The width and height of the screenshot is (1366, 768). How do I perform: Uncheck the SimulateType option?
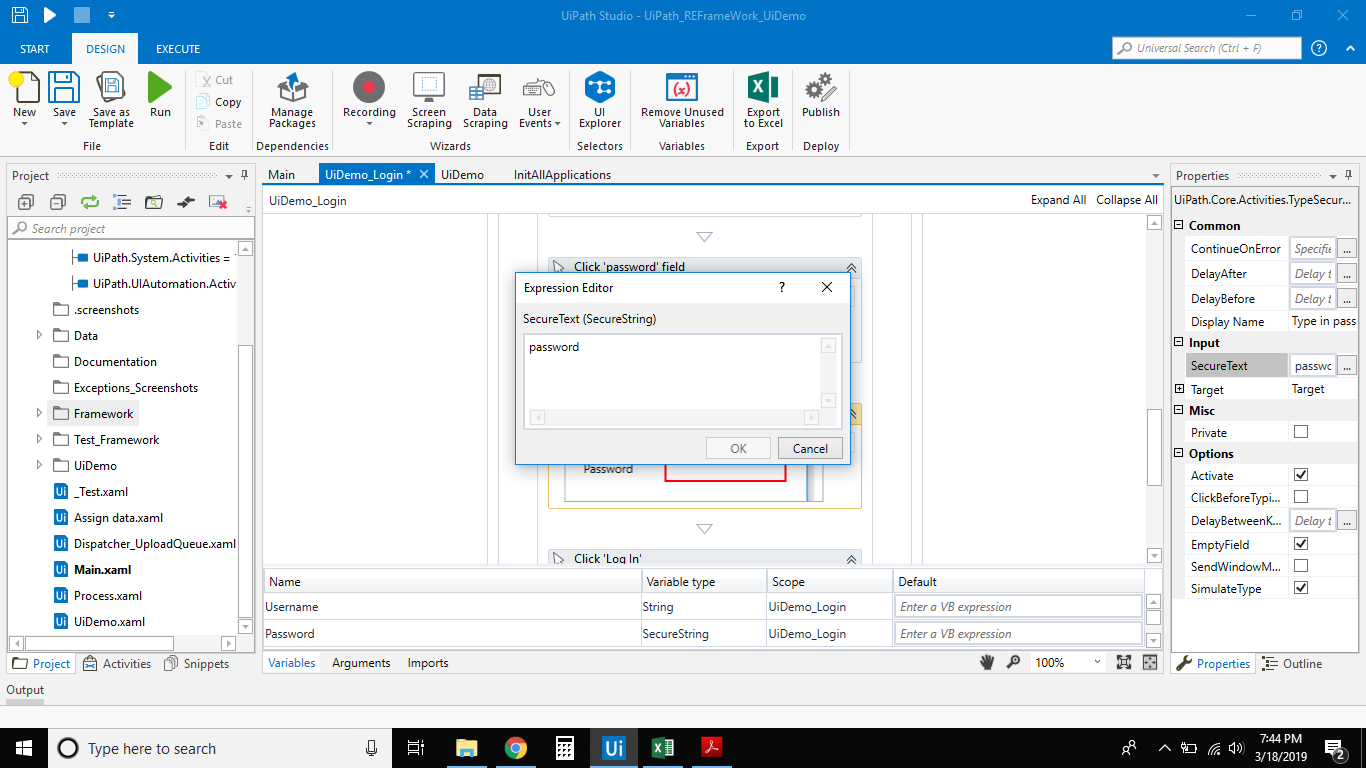[1301, 588]
